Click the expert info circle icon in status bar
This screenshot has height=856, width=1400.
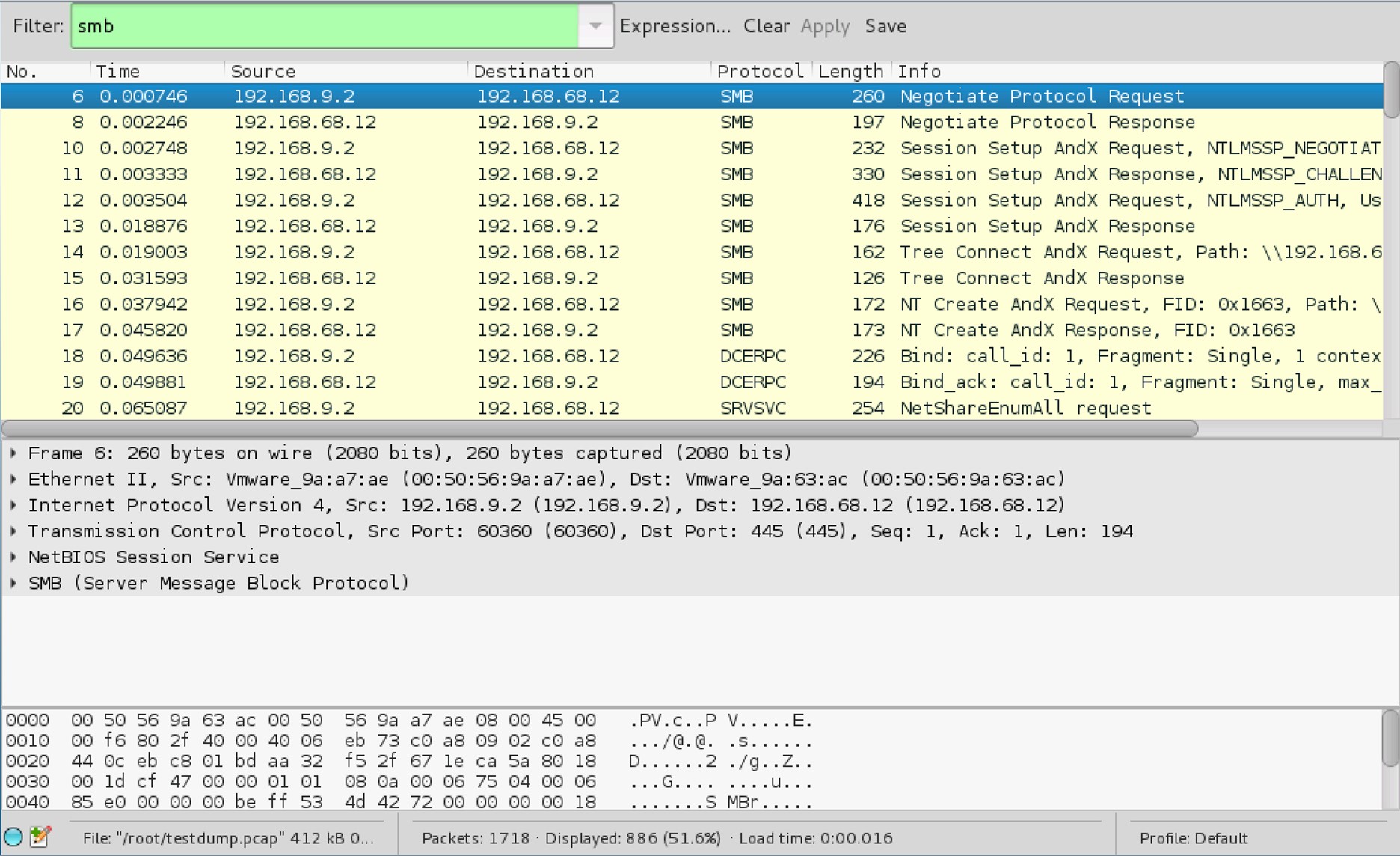pos(13,837)
